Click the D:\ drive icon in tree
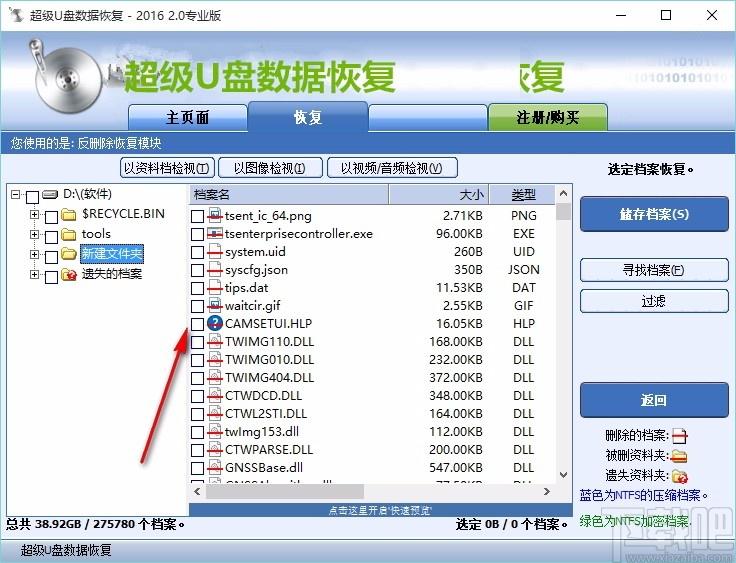 point(50,194)
